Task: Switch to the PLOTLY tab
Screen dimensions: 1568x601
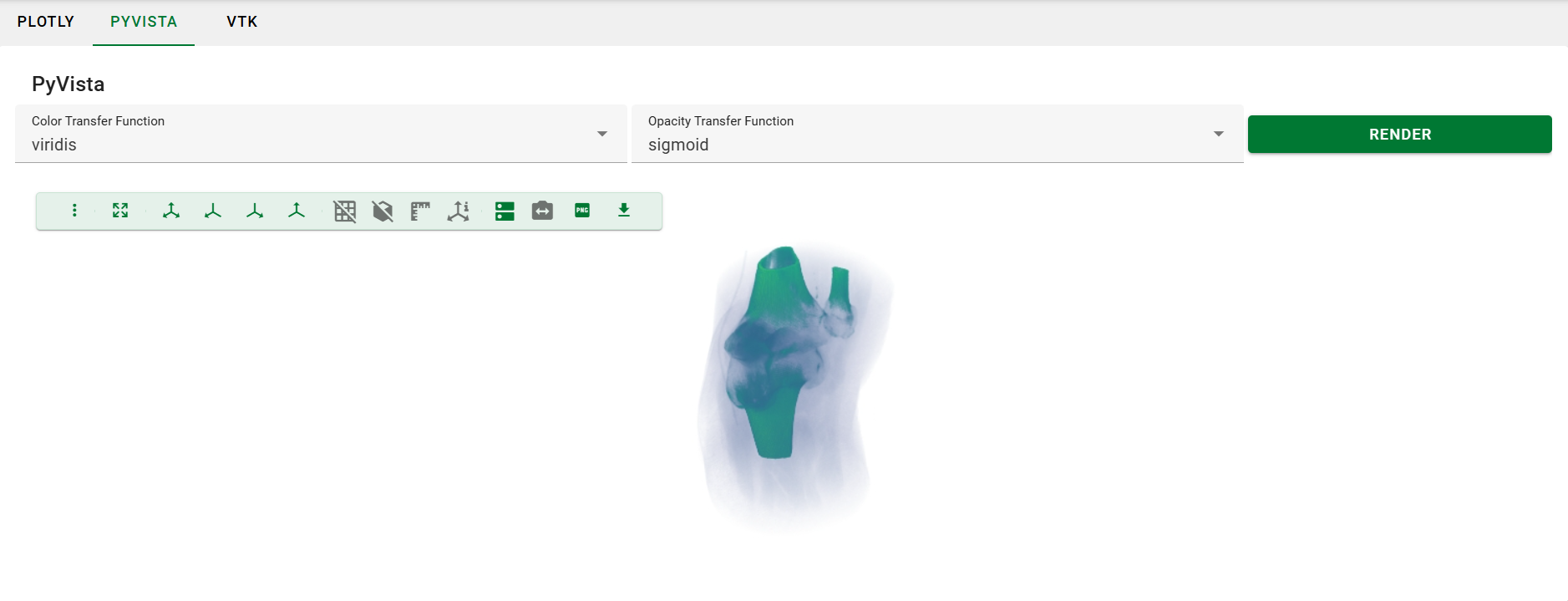Action: (x=46, y=22)
